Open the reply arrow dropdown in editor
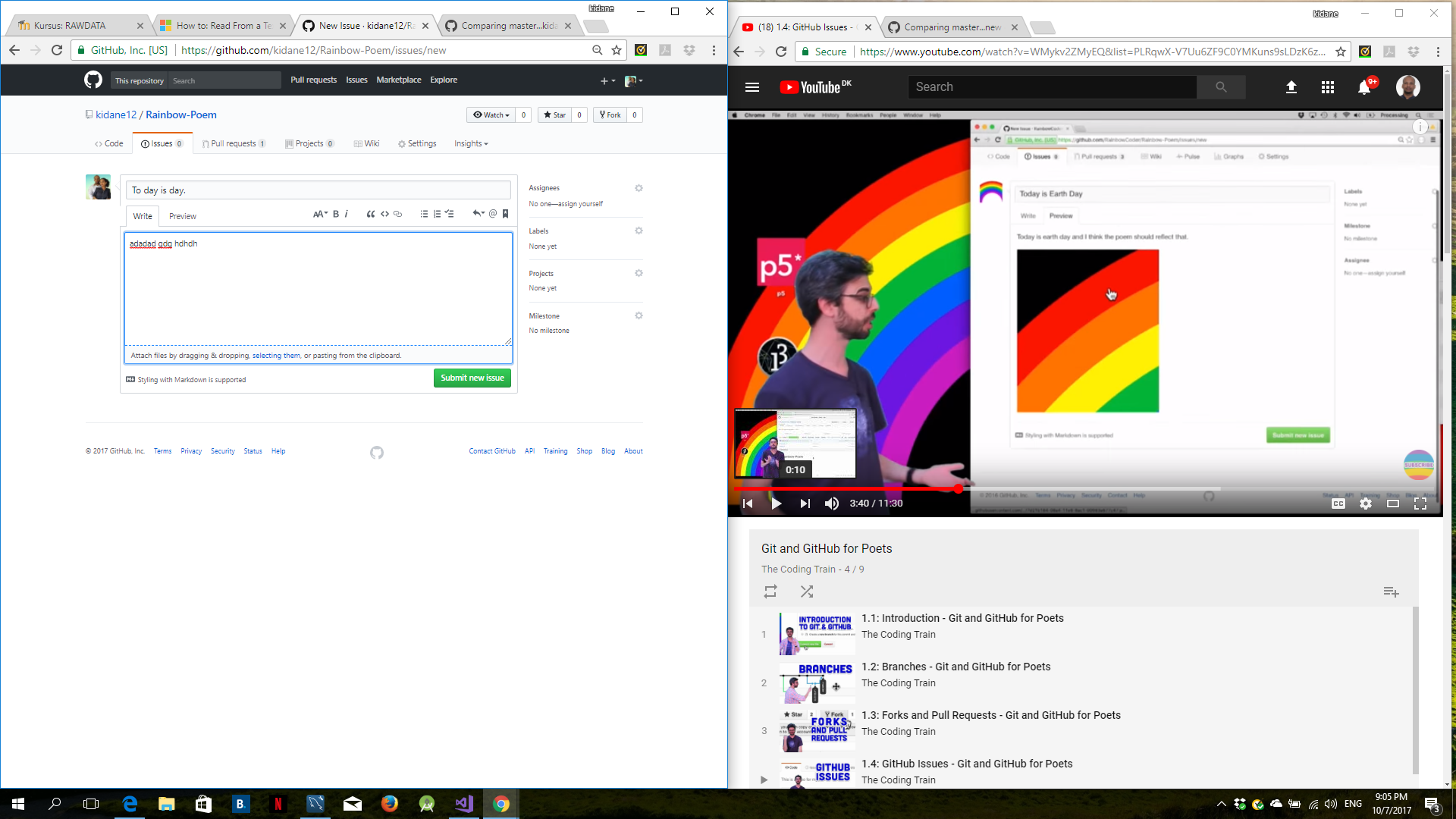The image size is (1456, 819). pyautogui.click(x=479, y=215)
